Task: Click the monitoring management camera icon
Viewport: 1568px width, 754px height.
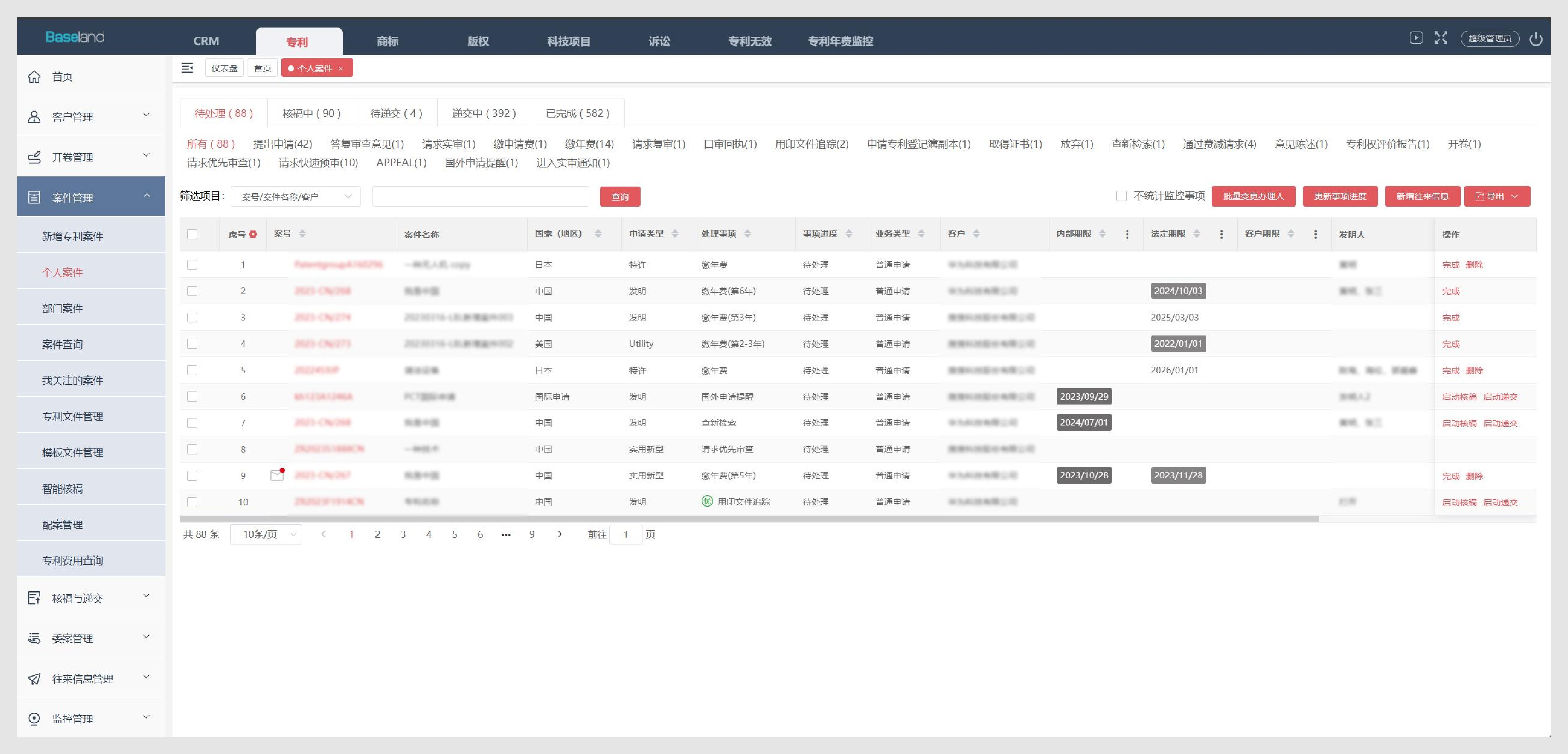Action: (x=34, y=719)
